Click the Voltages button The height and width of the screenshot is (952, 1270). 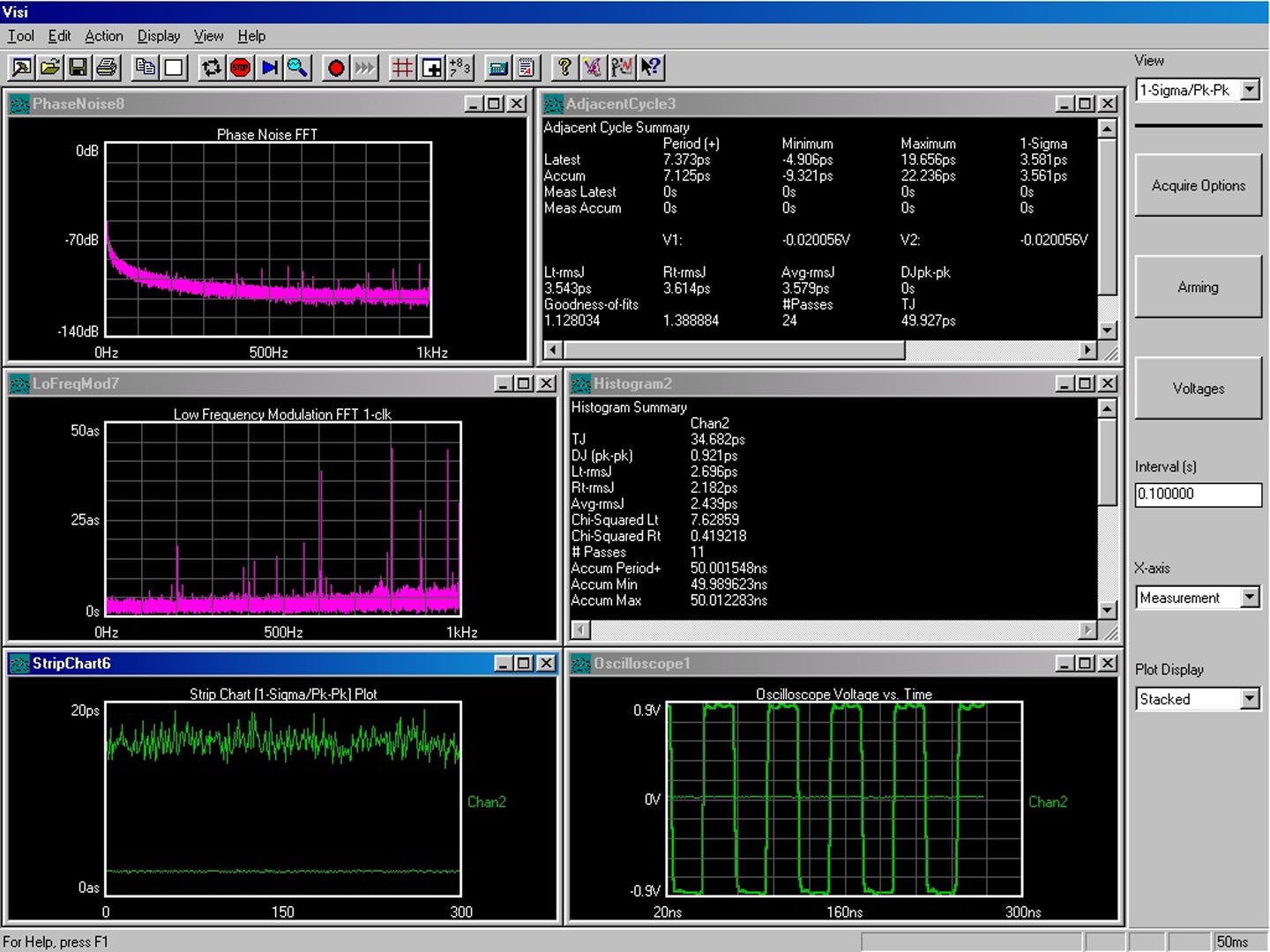(1199, 389)
